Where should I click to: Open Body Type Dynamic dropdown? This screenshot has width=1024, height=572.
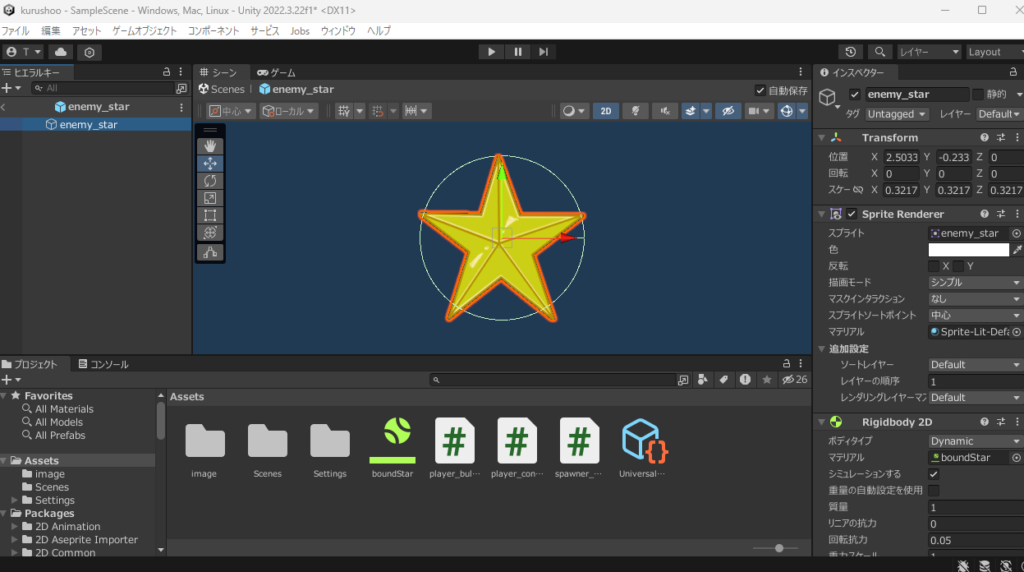click(976, 441)
